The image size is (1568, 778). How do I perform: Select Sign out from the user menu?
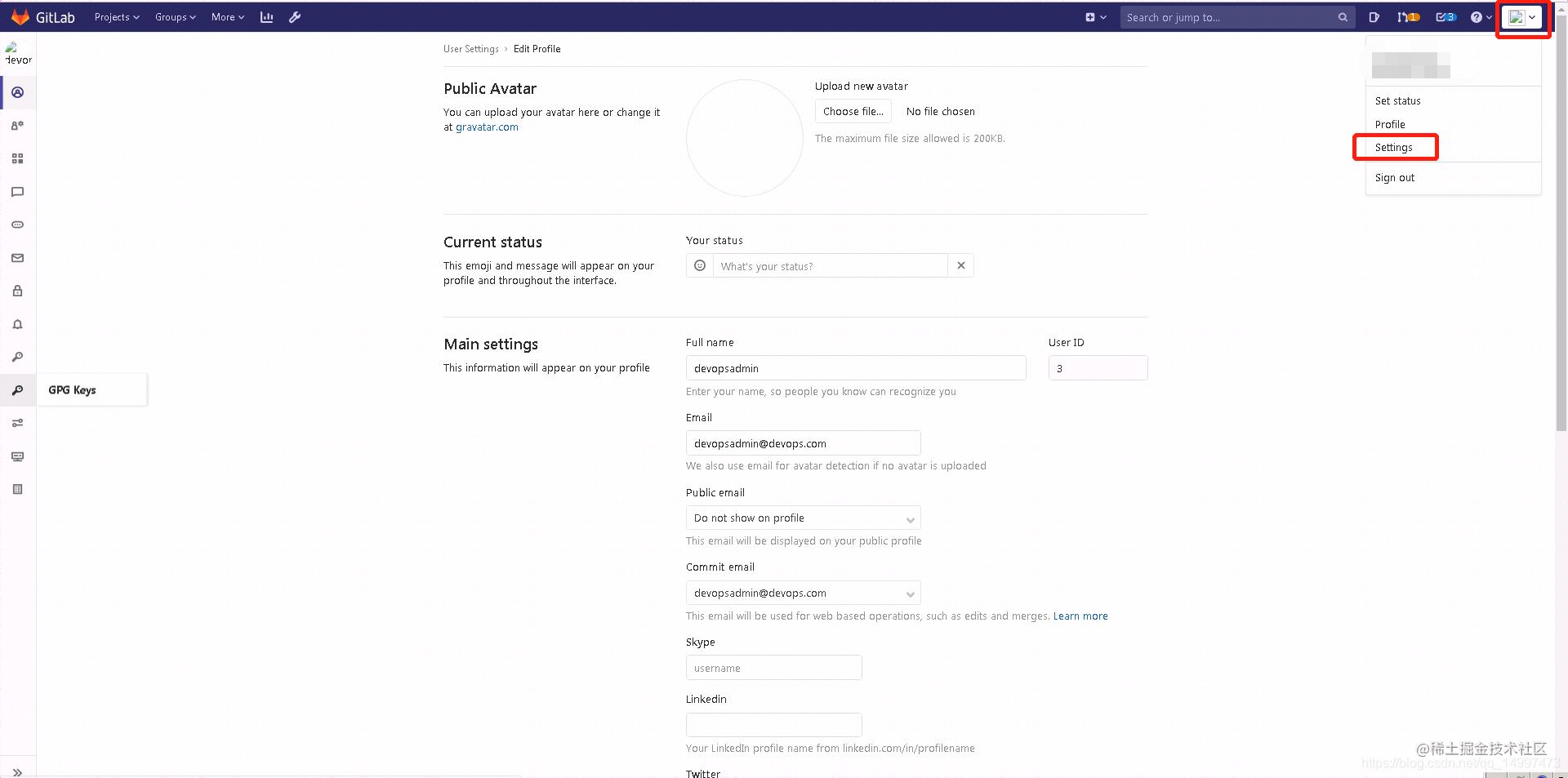point(1395,177)
